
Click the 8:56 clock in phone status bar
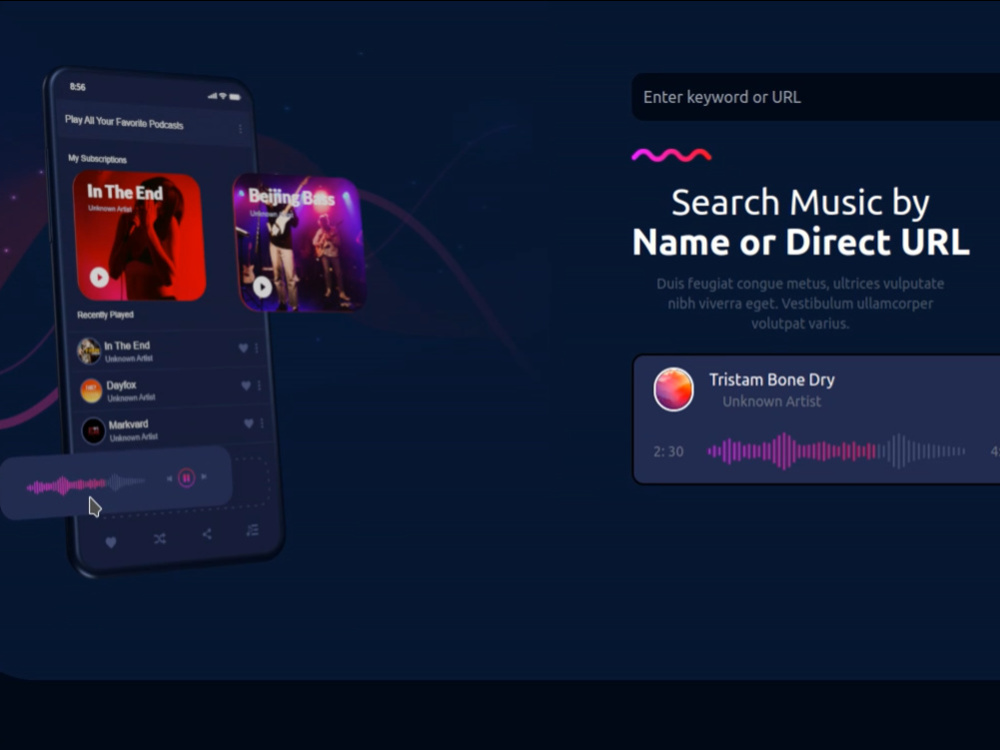coord(78,87)
